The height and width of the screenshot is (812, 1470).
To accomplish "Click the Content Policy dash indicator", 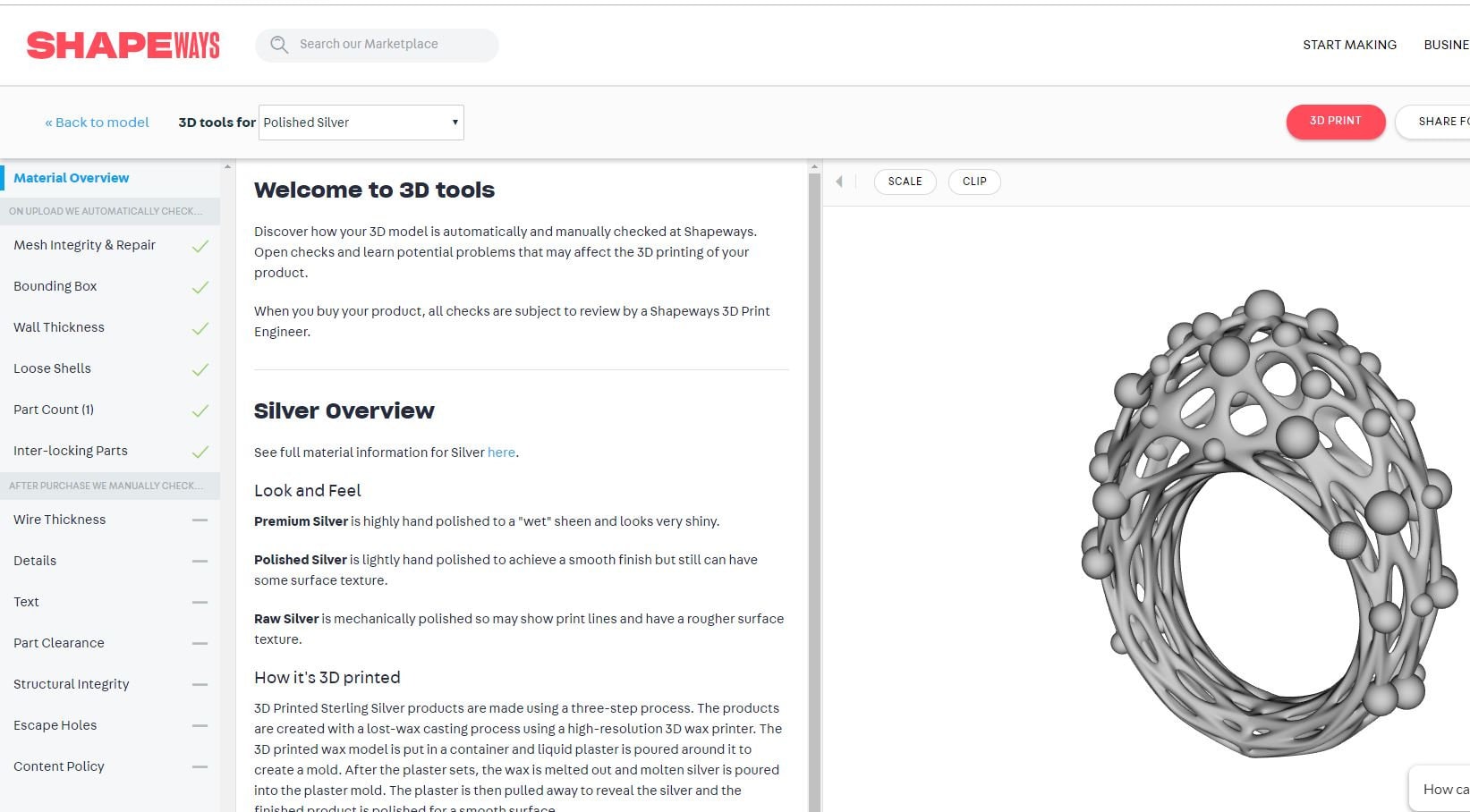I will (200, 766).
